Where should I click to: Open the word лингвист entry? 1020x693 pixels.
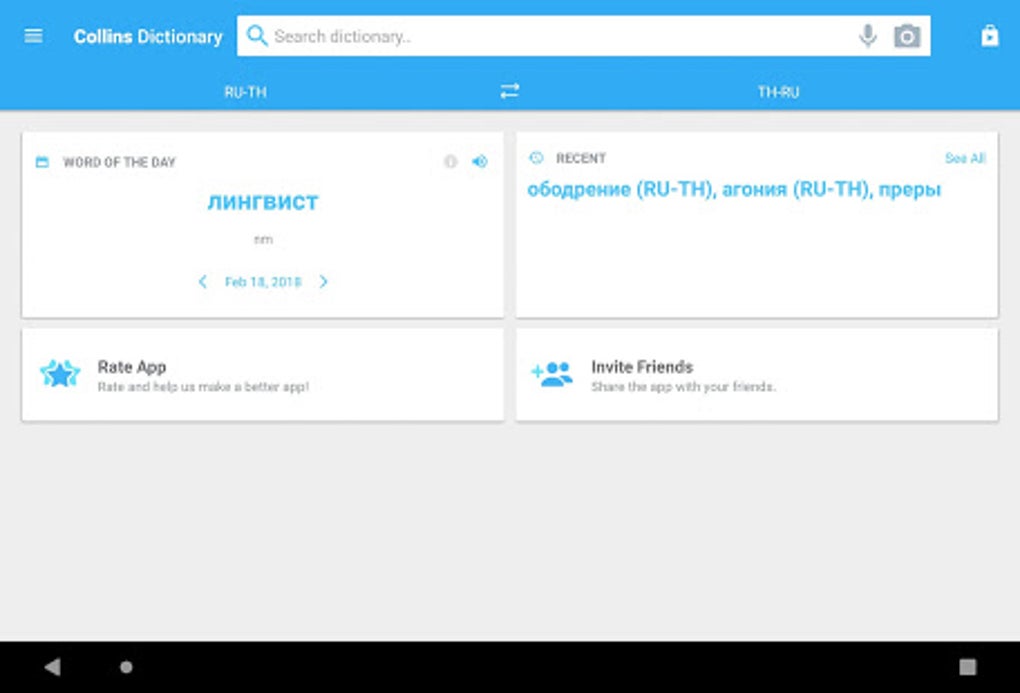tap(263, 202)
